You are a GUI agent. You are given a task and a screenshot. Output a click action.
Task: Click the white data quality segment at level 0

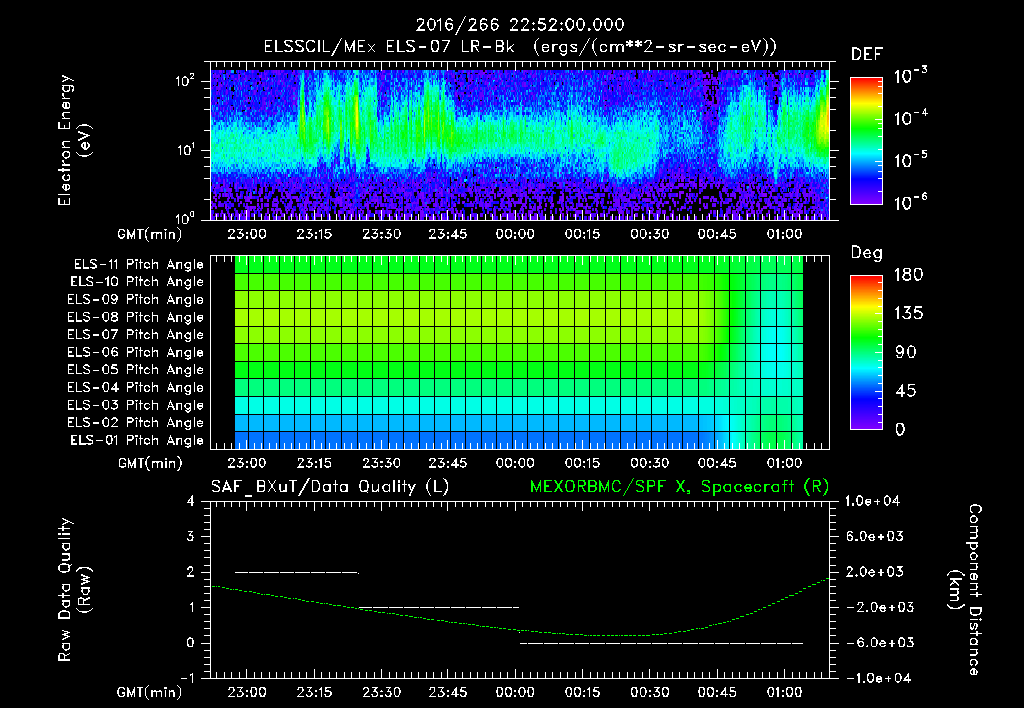[660, 643]
